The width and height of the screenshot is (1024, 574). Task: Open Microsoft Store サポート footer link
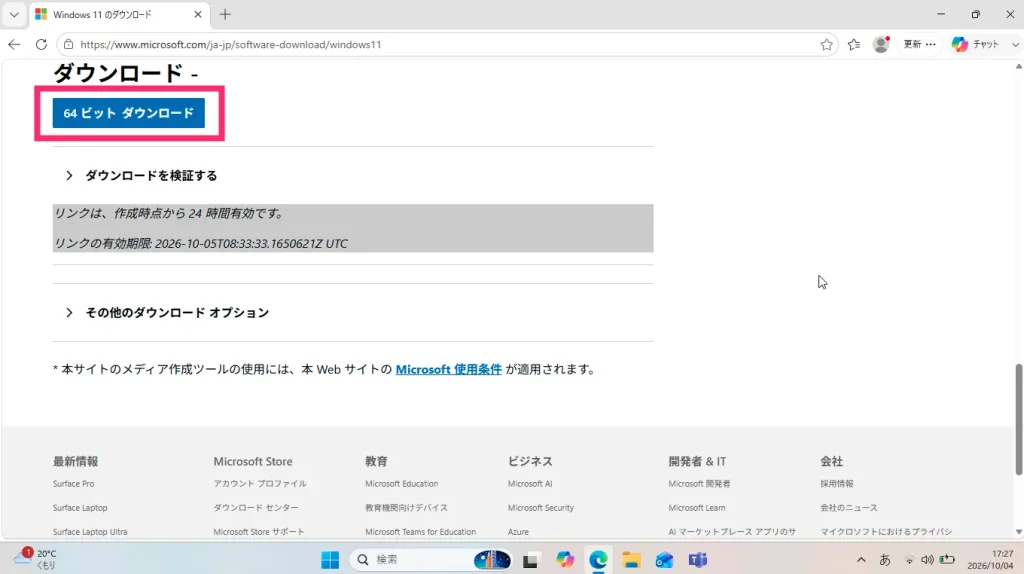tap(259, 532)
